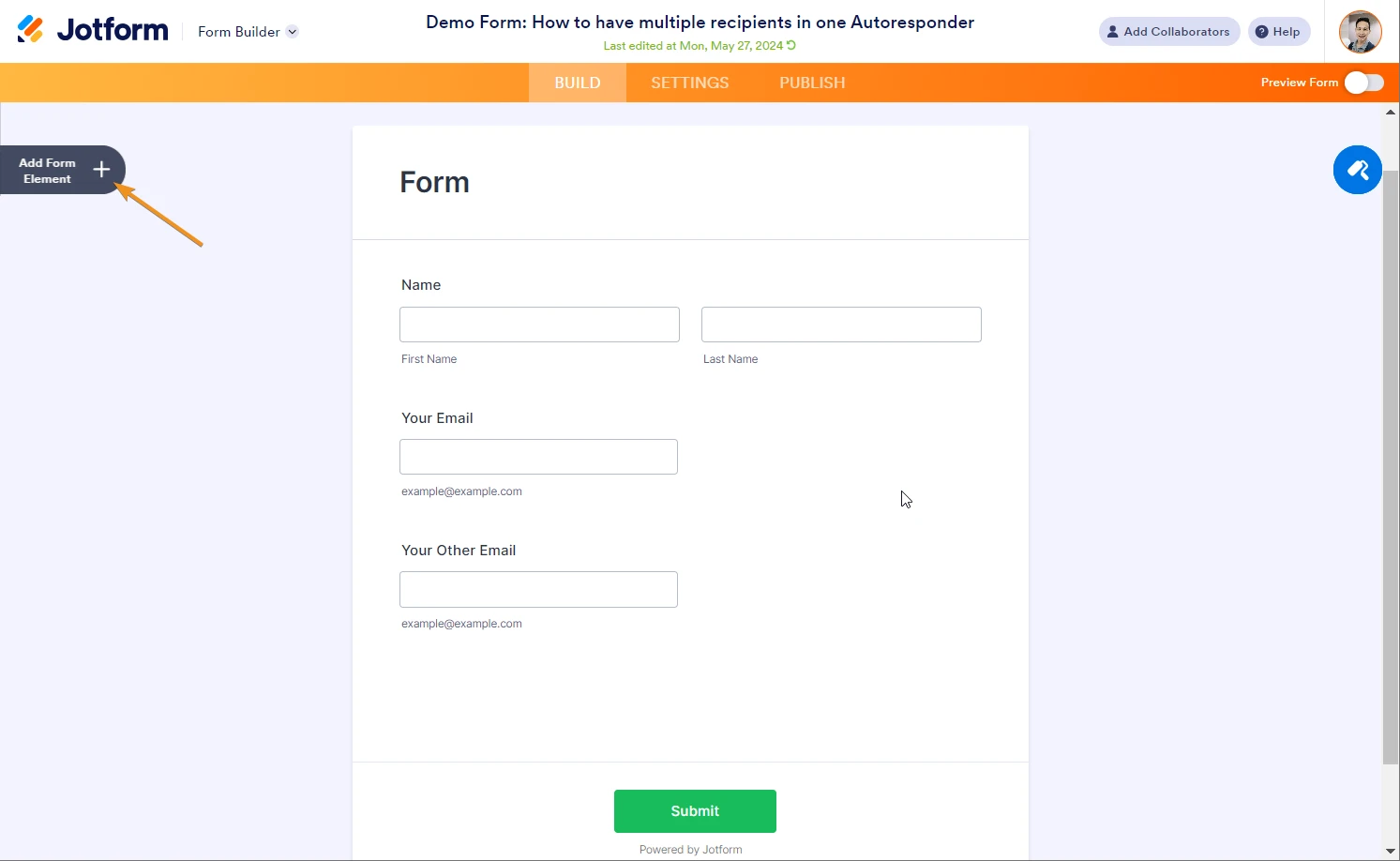This screenshot has height=861, width=1400.
Task: Click the Powered by Jotform link
Action: (x=690, y=849)
